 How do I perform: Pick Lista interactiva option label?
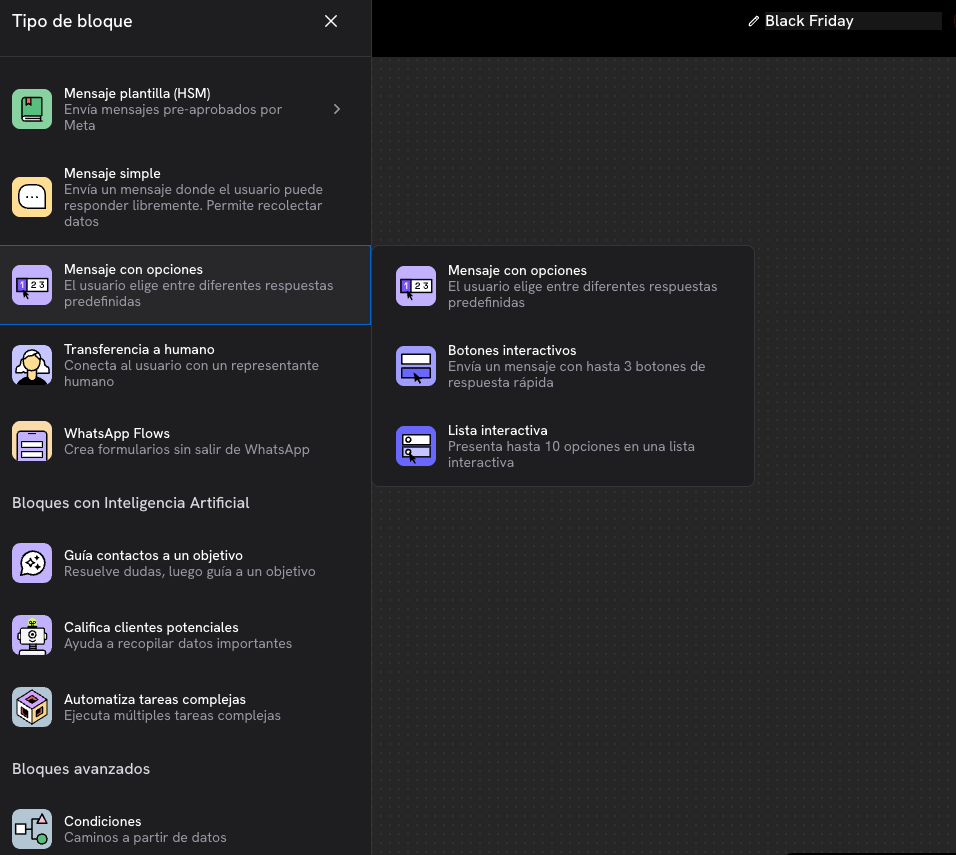(x=497, y=431)
